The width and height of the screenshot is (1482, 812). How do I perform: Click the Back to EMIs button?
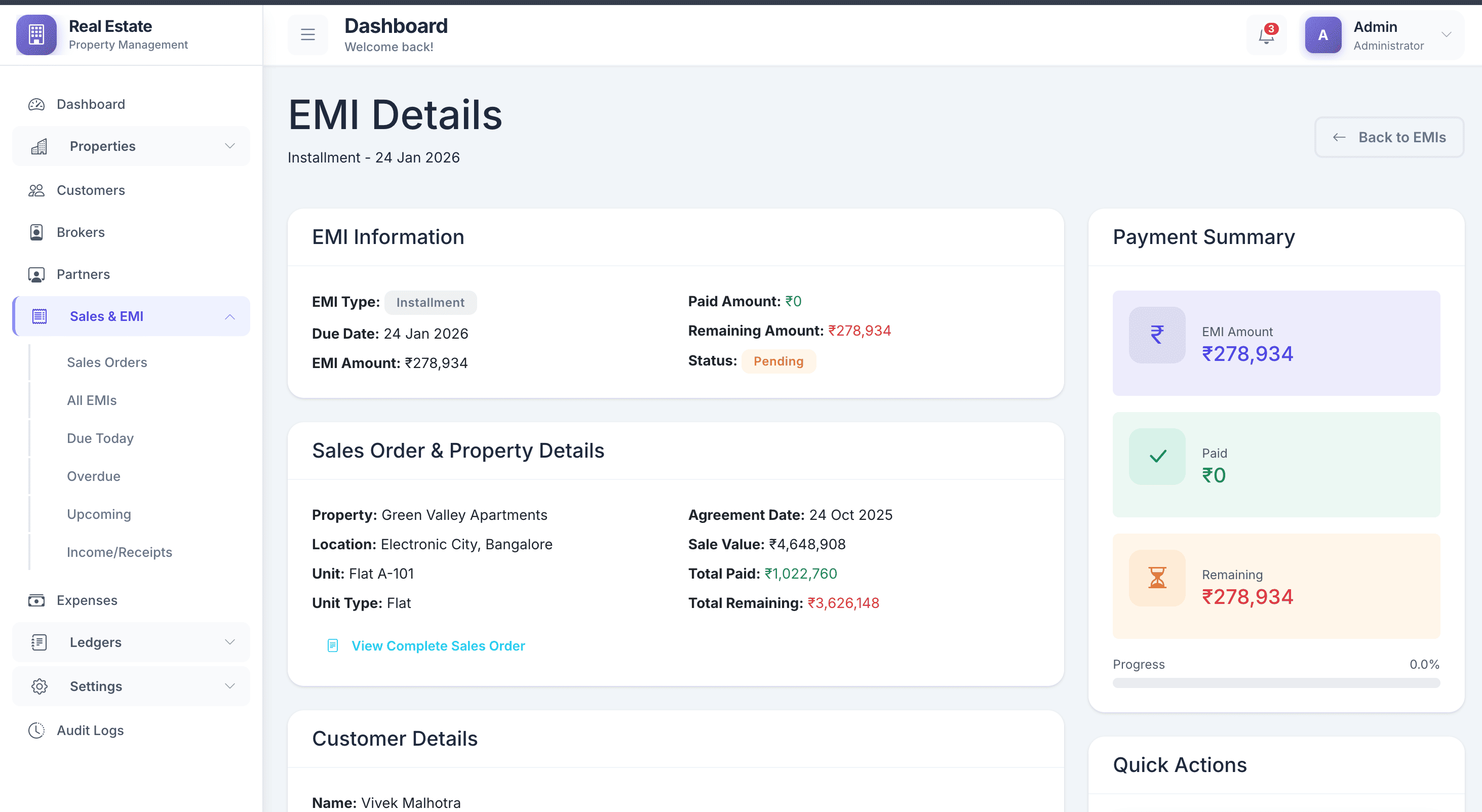tap(1389, 137)
